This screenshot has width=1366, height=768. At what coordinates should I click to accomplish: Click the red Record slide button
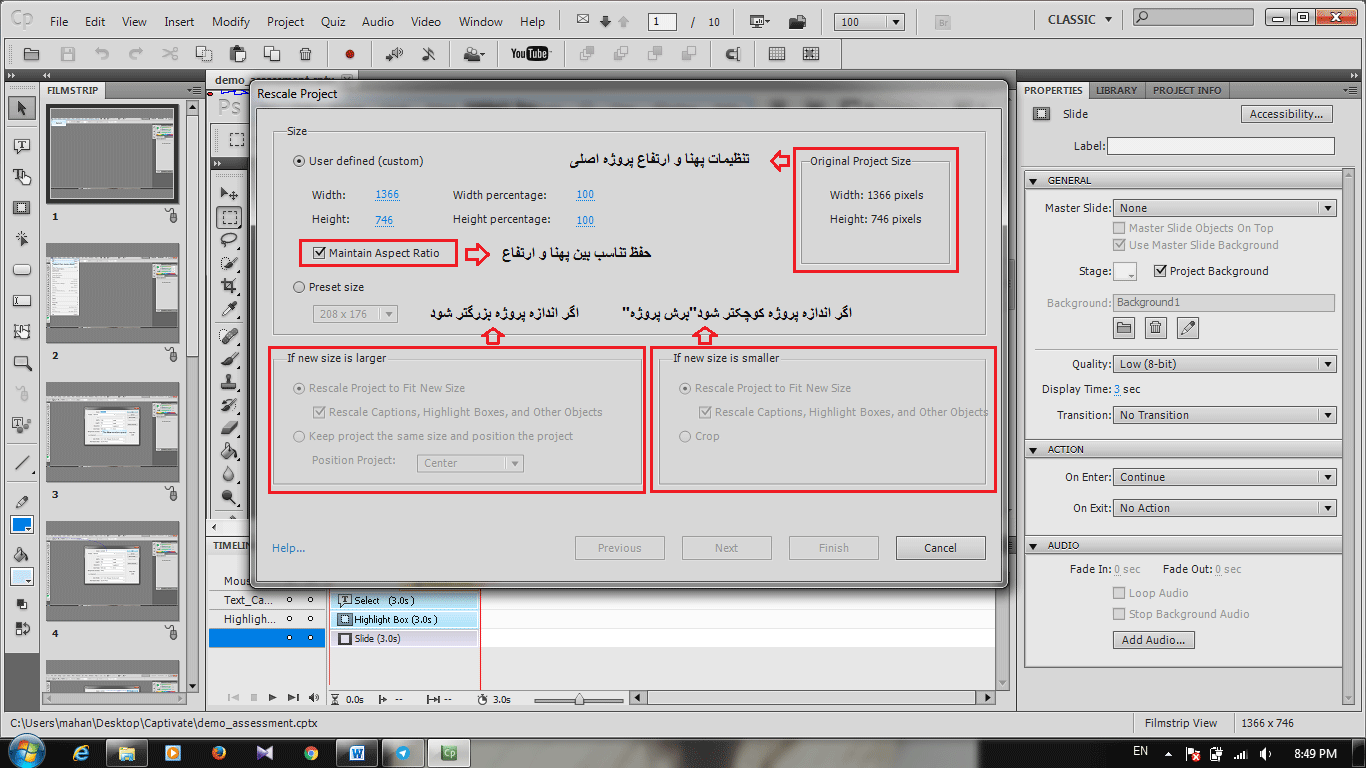[x=350, y=54]
